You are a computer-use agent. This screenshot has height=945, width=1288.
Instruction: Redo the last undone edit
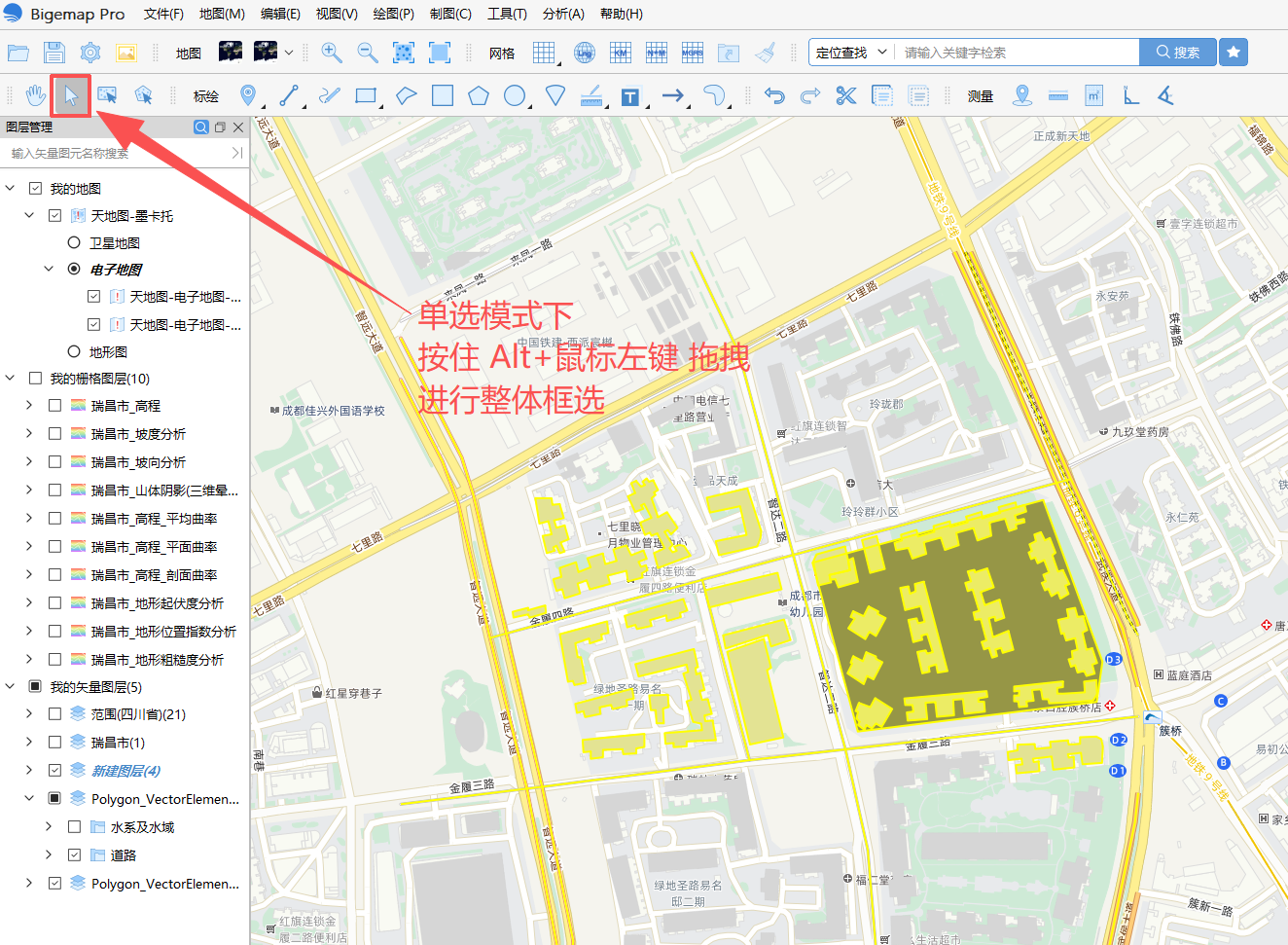pos(810,95)
